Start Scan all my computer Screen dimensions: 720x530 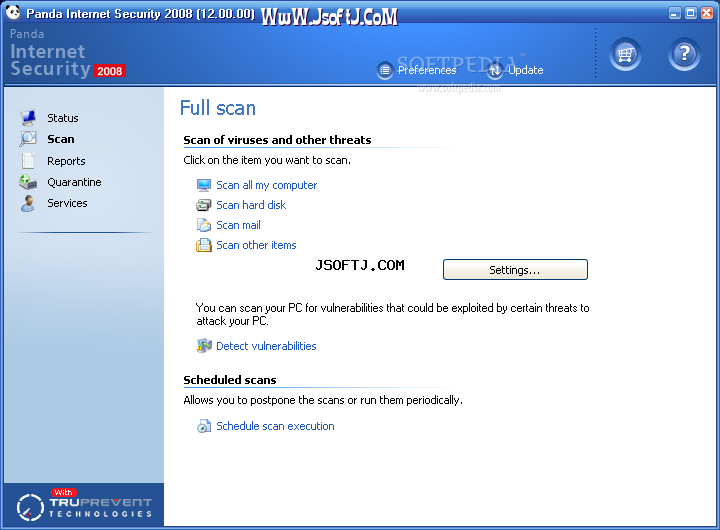266,185
